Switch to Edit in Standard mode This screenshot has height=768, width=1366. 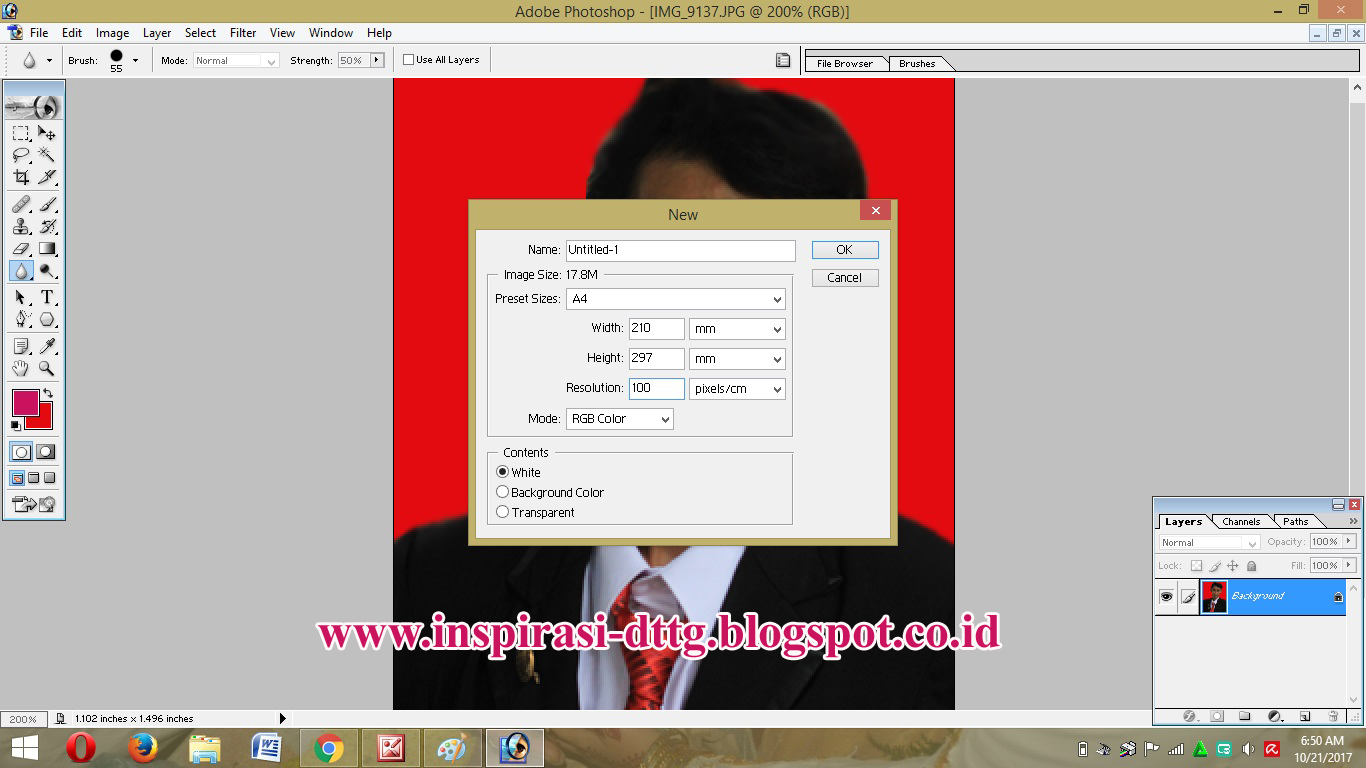coord(21,452)
